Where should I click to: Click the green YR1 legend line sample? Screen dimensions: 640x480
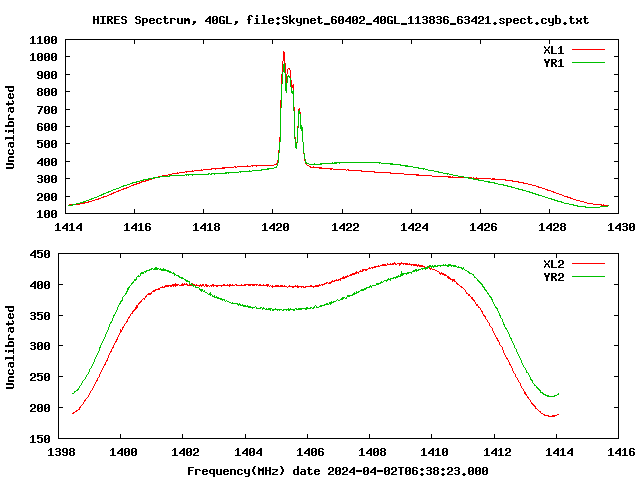[588, 63]
